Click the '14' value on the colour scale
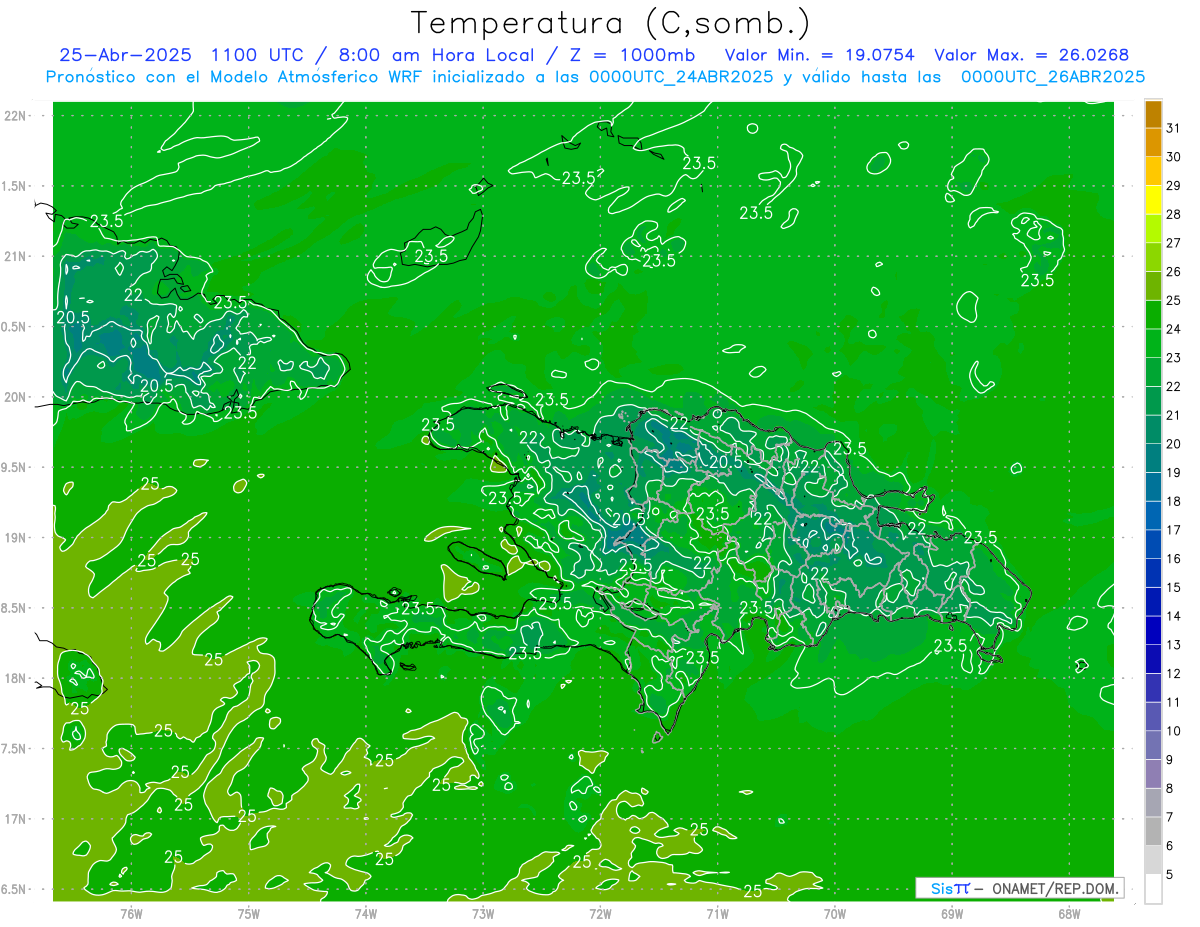Viewport: 1200px width, 927px height. (1174, 617)
